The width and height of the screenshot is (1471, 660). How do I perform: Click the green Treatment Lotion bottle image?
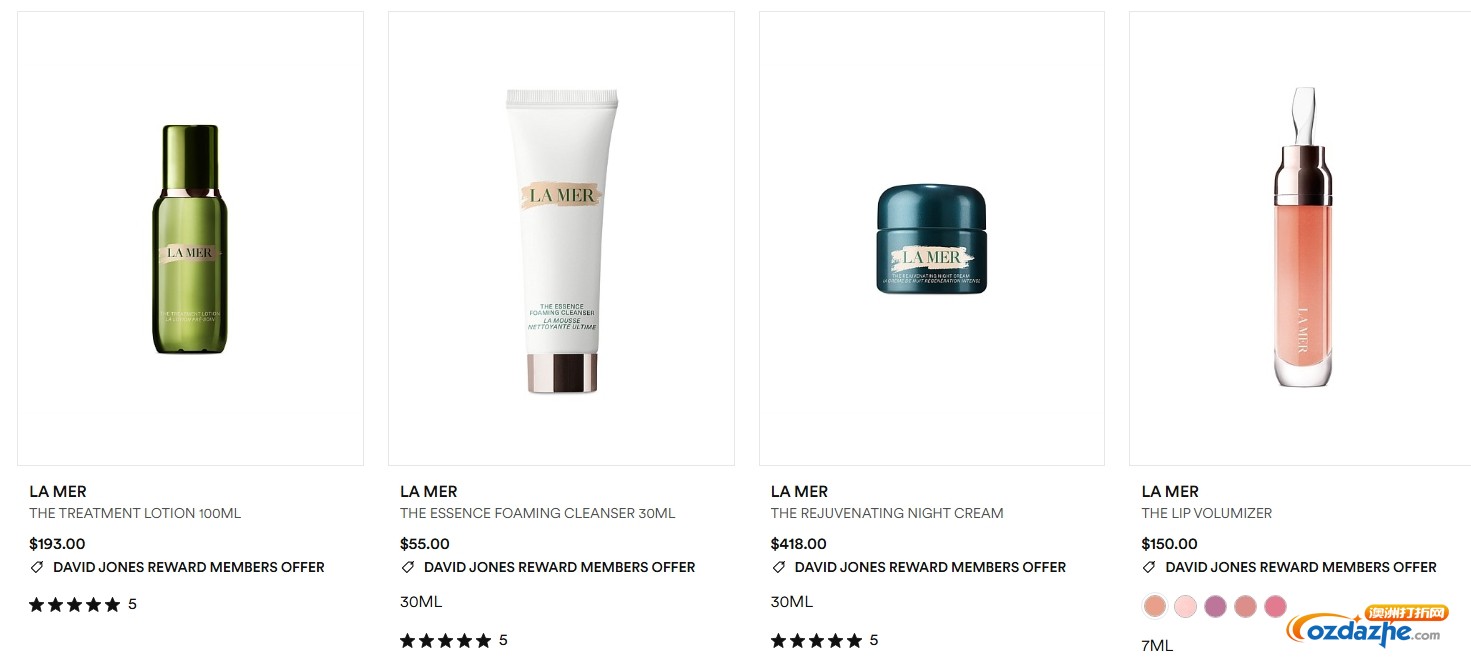tap(190, 239)
